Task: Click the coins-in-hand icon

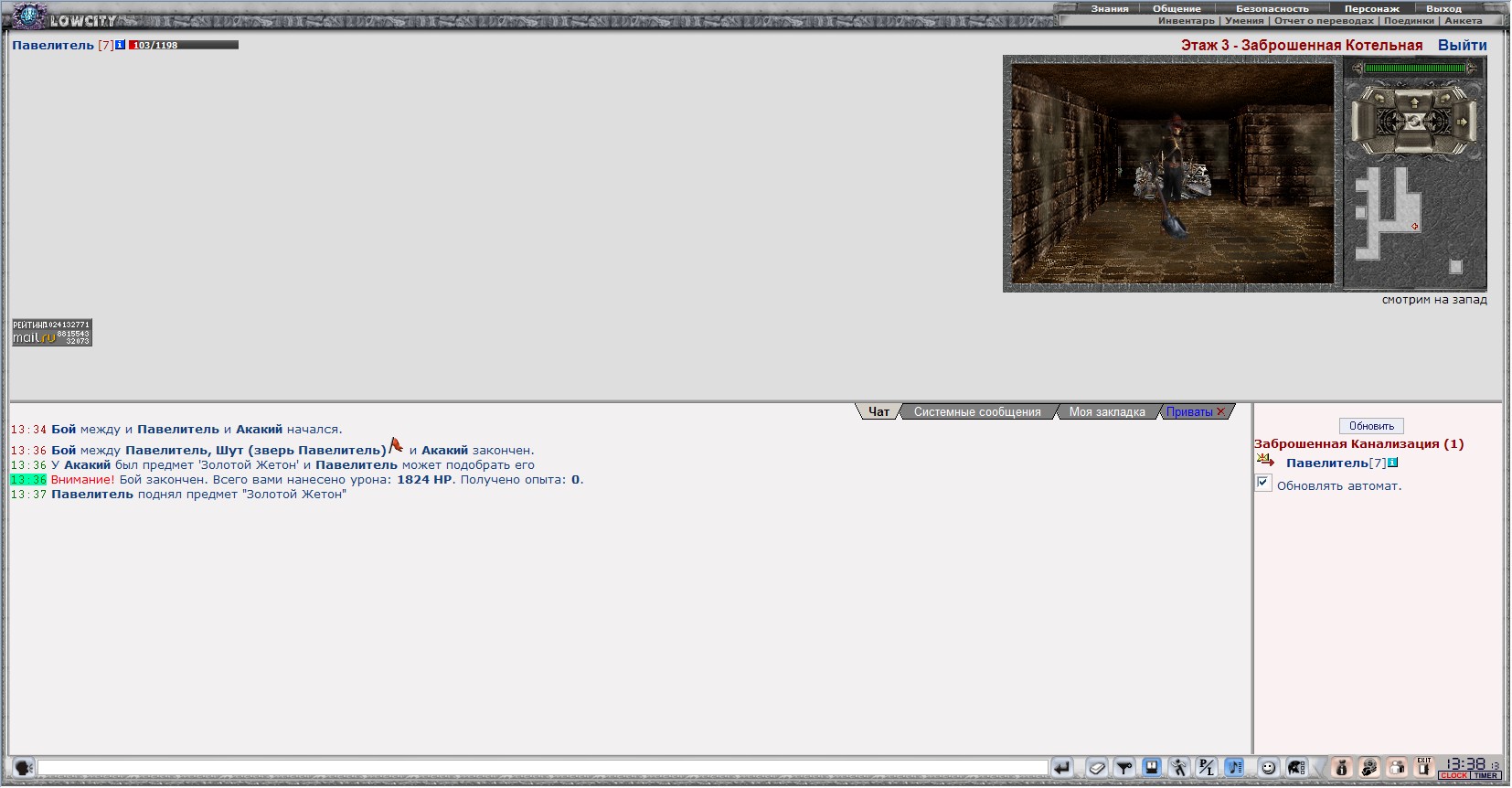Action: point(1368,768)
